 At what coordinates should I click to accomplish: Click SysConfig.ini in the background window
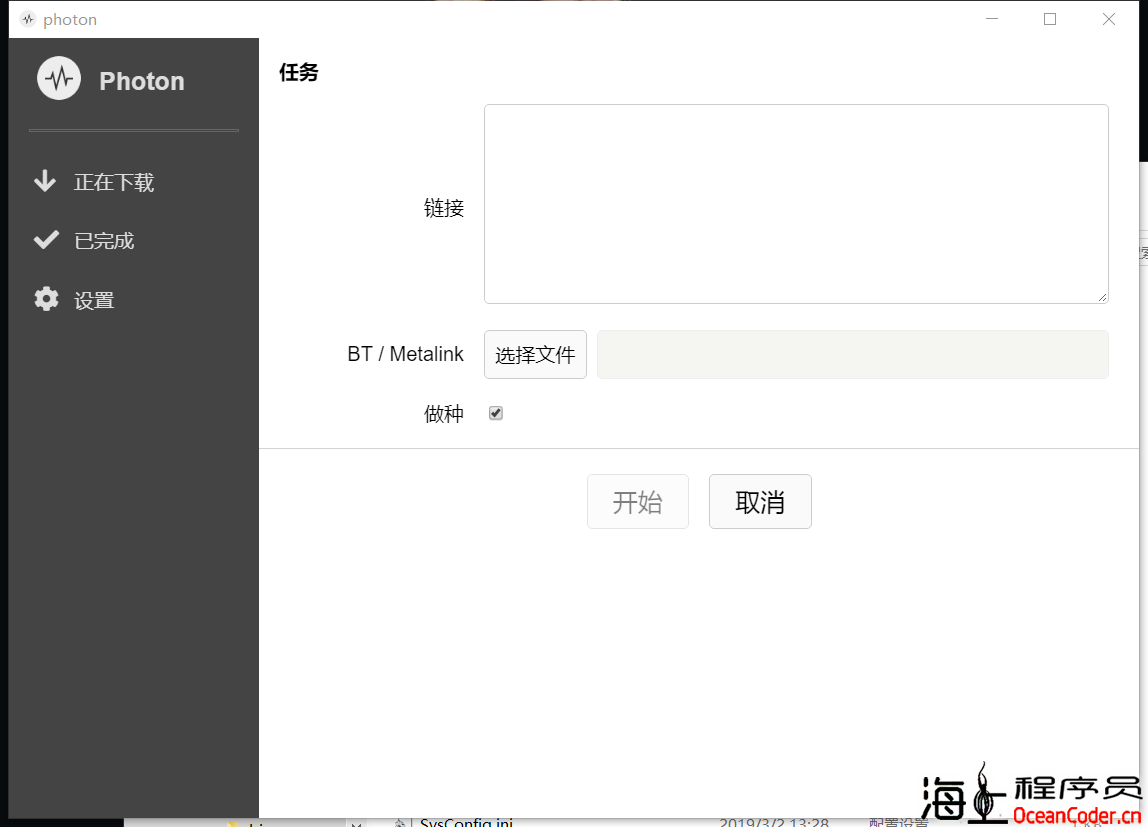466,822
